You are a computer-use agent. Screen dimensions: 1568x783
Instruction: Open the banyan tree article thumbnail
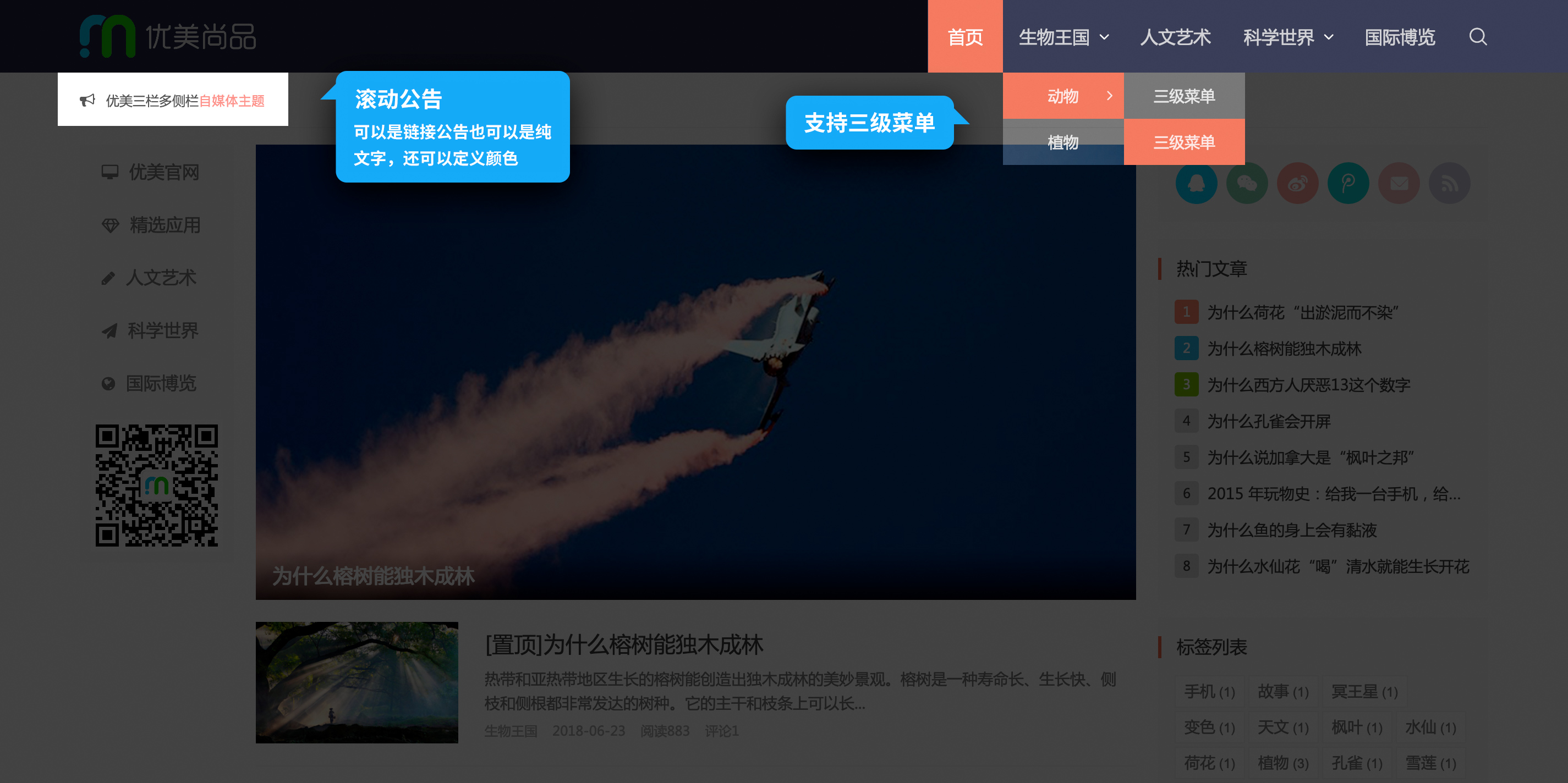tap(357, 682)
